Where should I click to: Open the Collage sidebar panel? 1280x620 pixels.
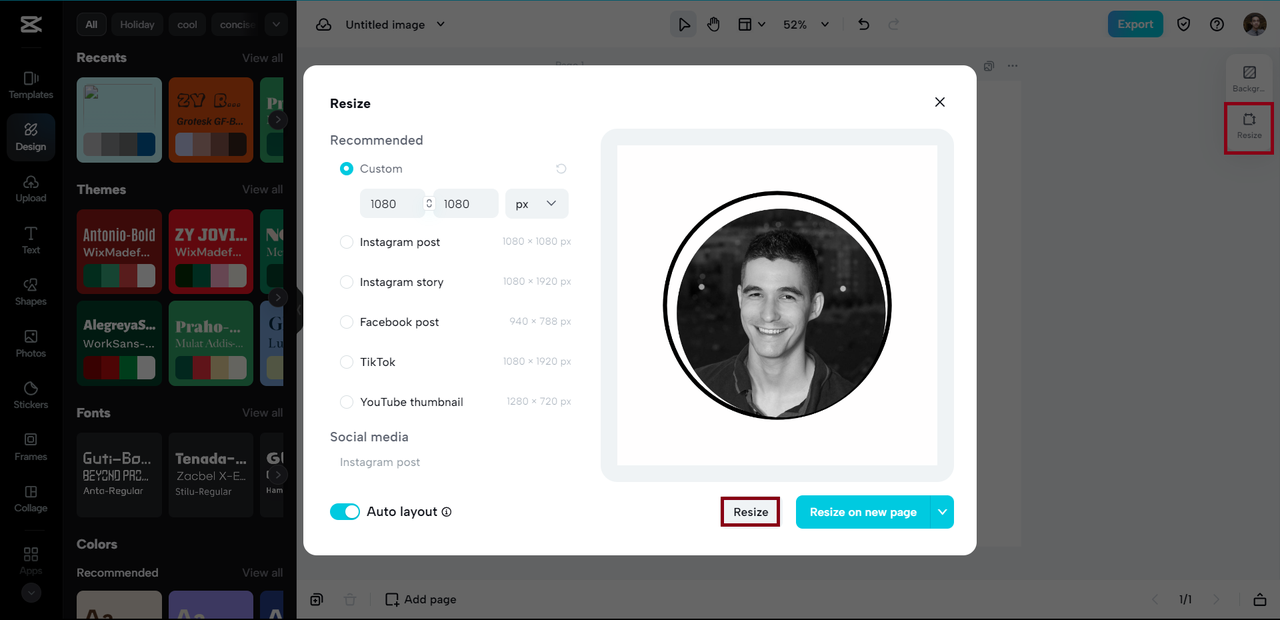[30, 499]
